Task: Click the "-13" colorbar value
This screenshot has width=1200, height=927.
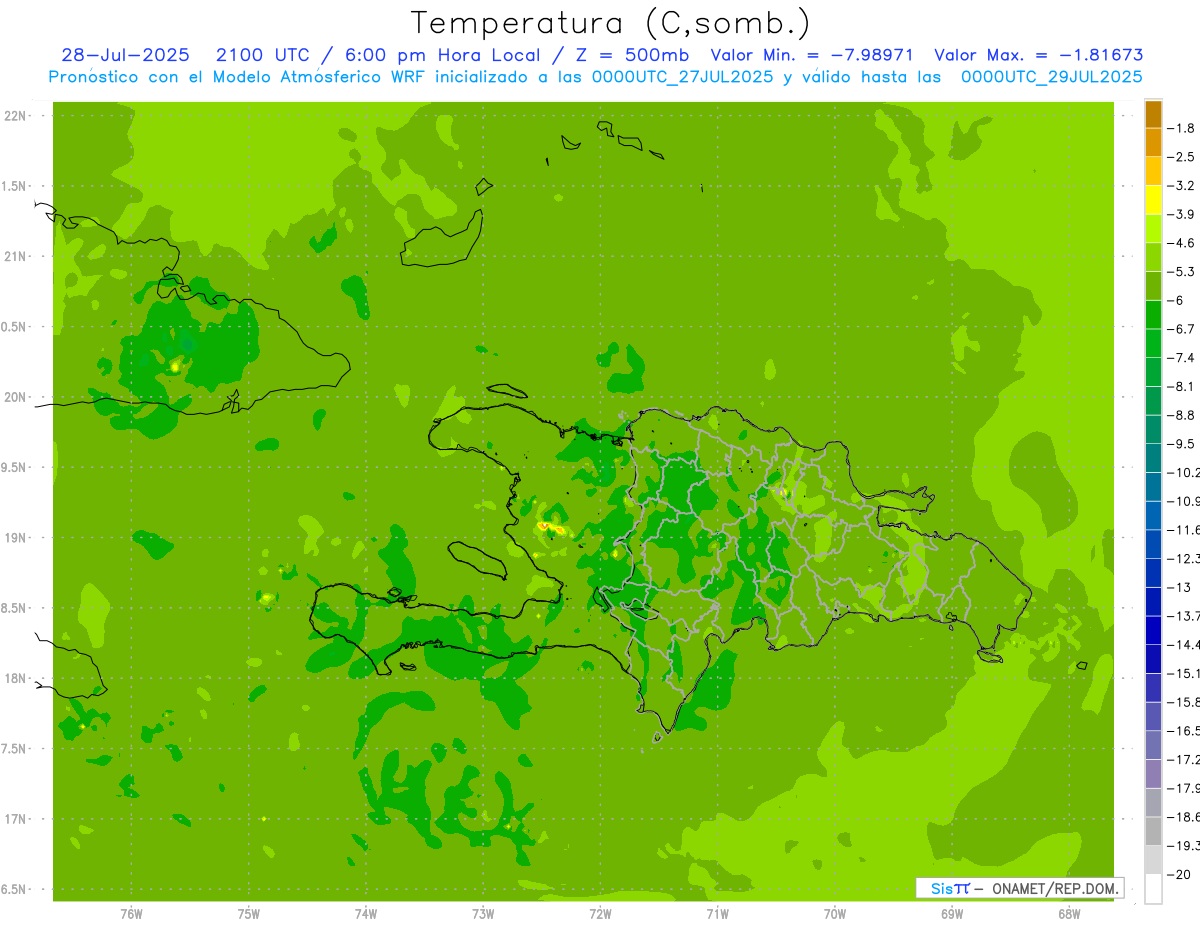Action: [1177, 587]
